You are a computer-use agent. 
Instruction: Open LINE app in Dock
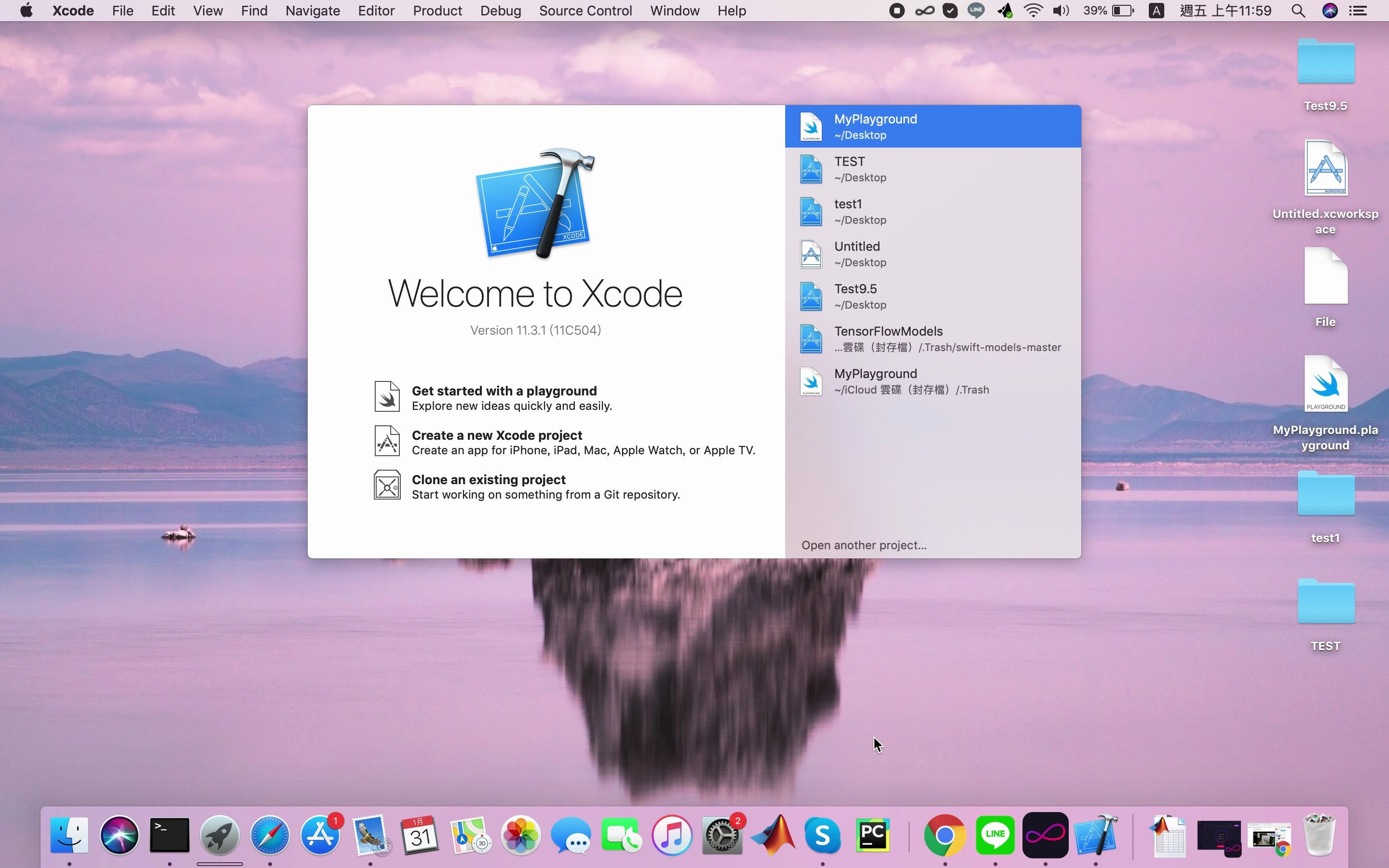pyautogui.click(x=994, y=835)
